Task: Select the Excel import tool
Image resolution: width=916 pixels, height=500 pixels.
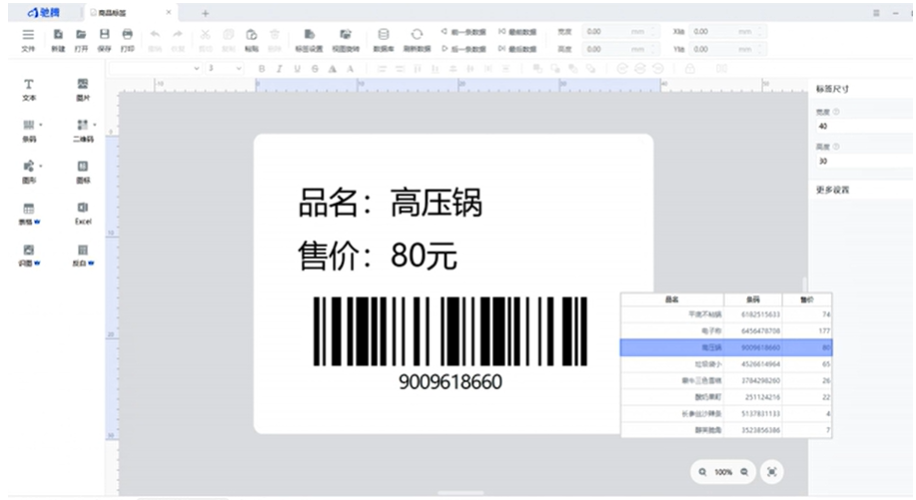Action: point(83,213)
